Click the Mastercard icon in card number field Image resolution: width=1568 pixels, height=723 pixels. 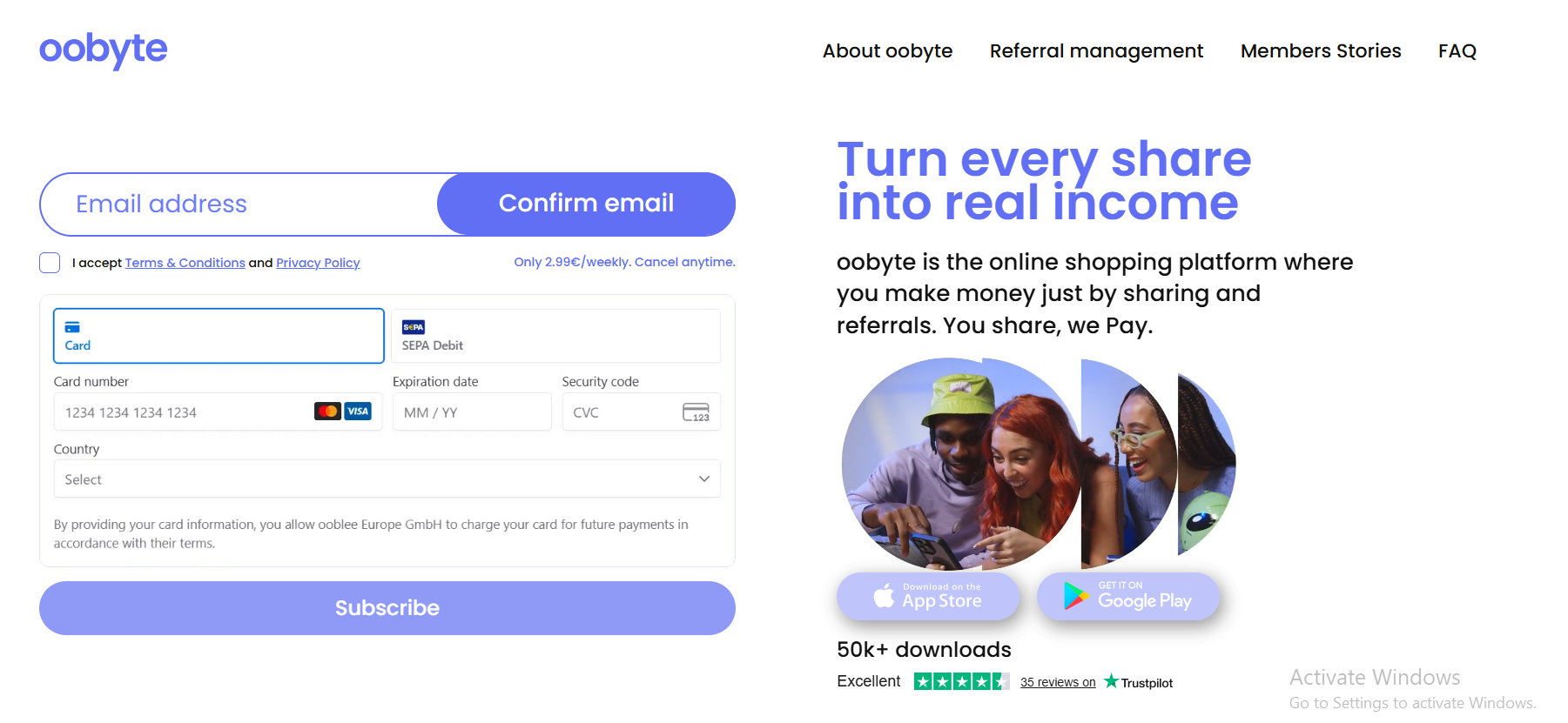tap(327, 412)
